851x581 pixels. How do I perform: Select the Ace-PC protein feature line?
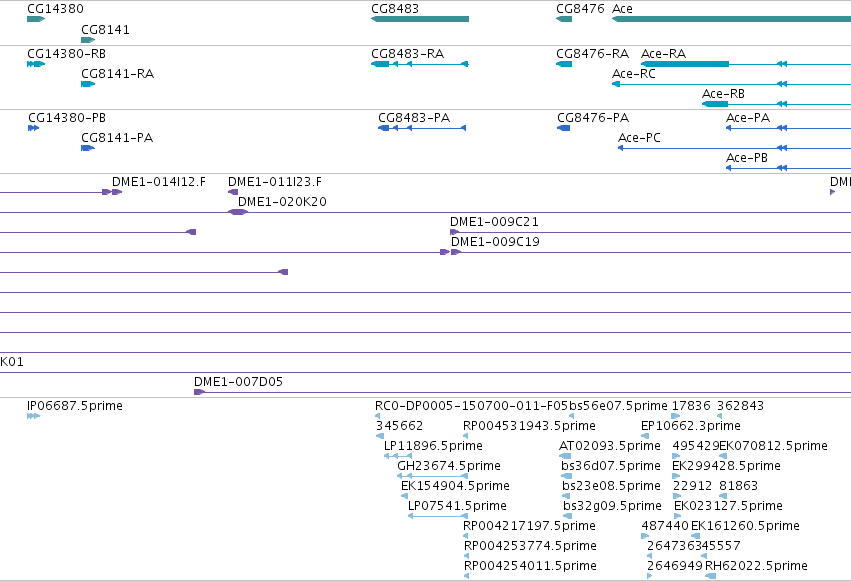coord(734,148)
